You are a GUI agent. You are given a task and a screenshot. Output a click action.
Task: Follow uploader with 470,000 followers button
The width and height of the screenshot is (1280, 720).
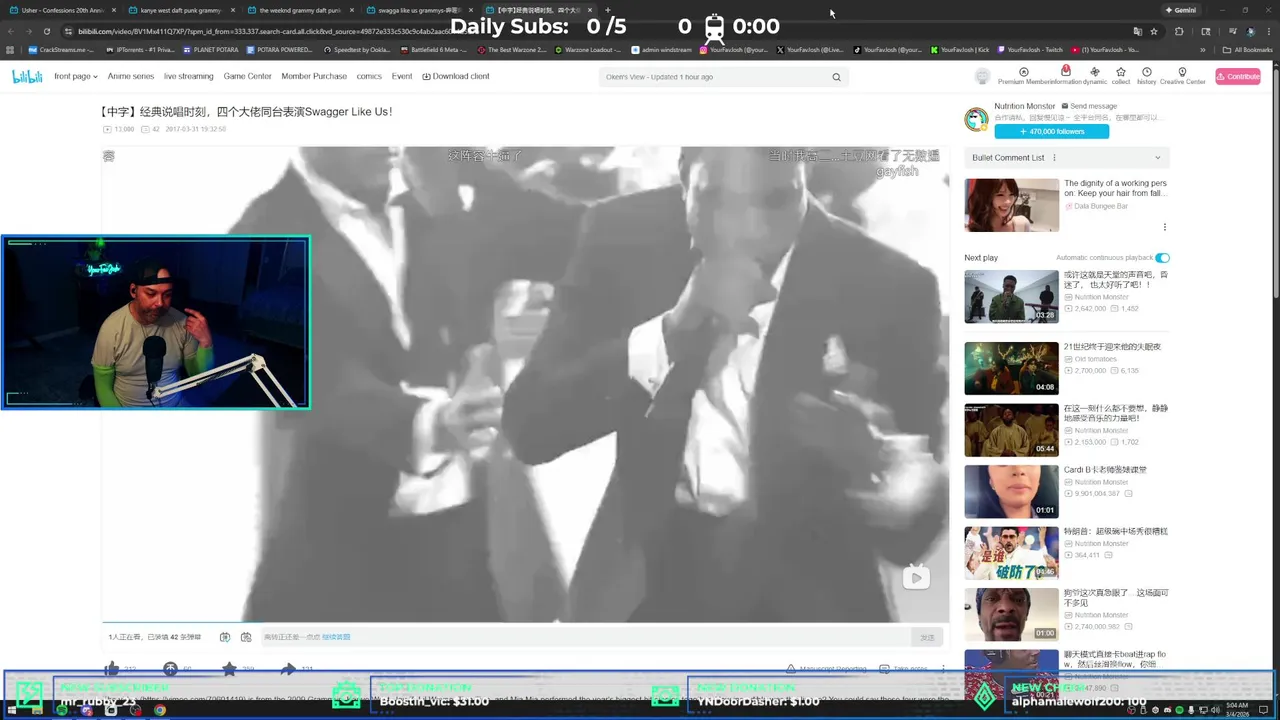(1051, 131)
